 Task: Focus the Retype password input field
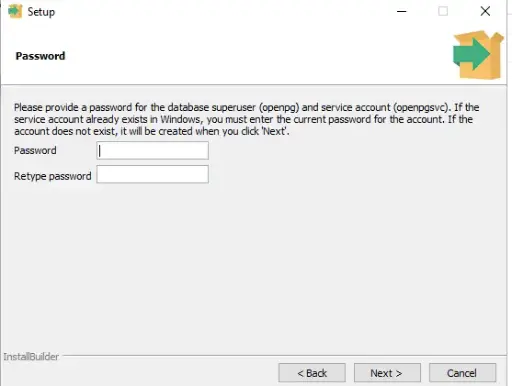153,174
